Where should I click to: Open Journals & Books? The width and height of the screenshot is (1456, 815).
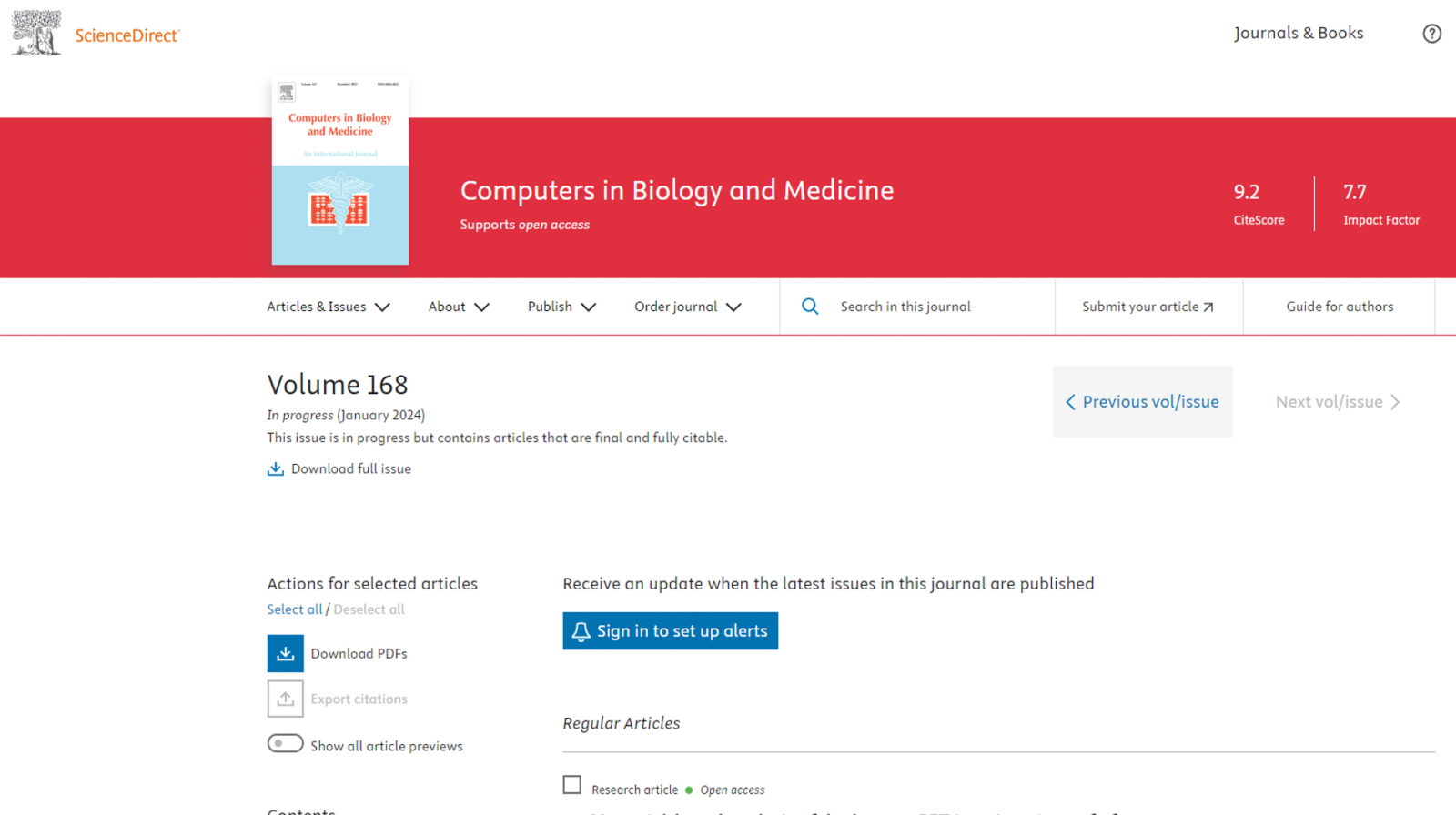coord(1299,33)
